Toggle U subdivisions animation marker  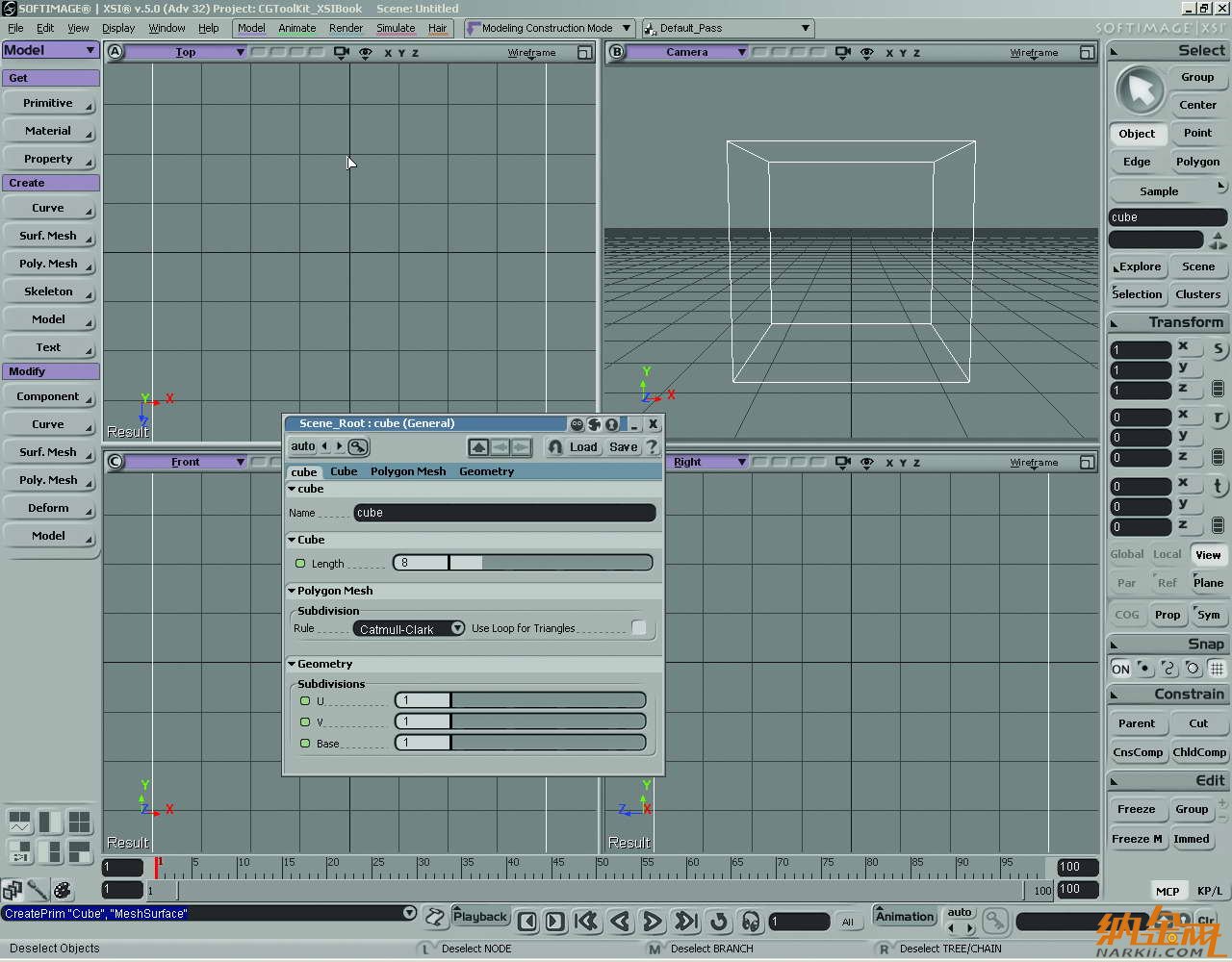[305, 700]
